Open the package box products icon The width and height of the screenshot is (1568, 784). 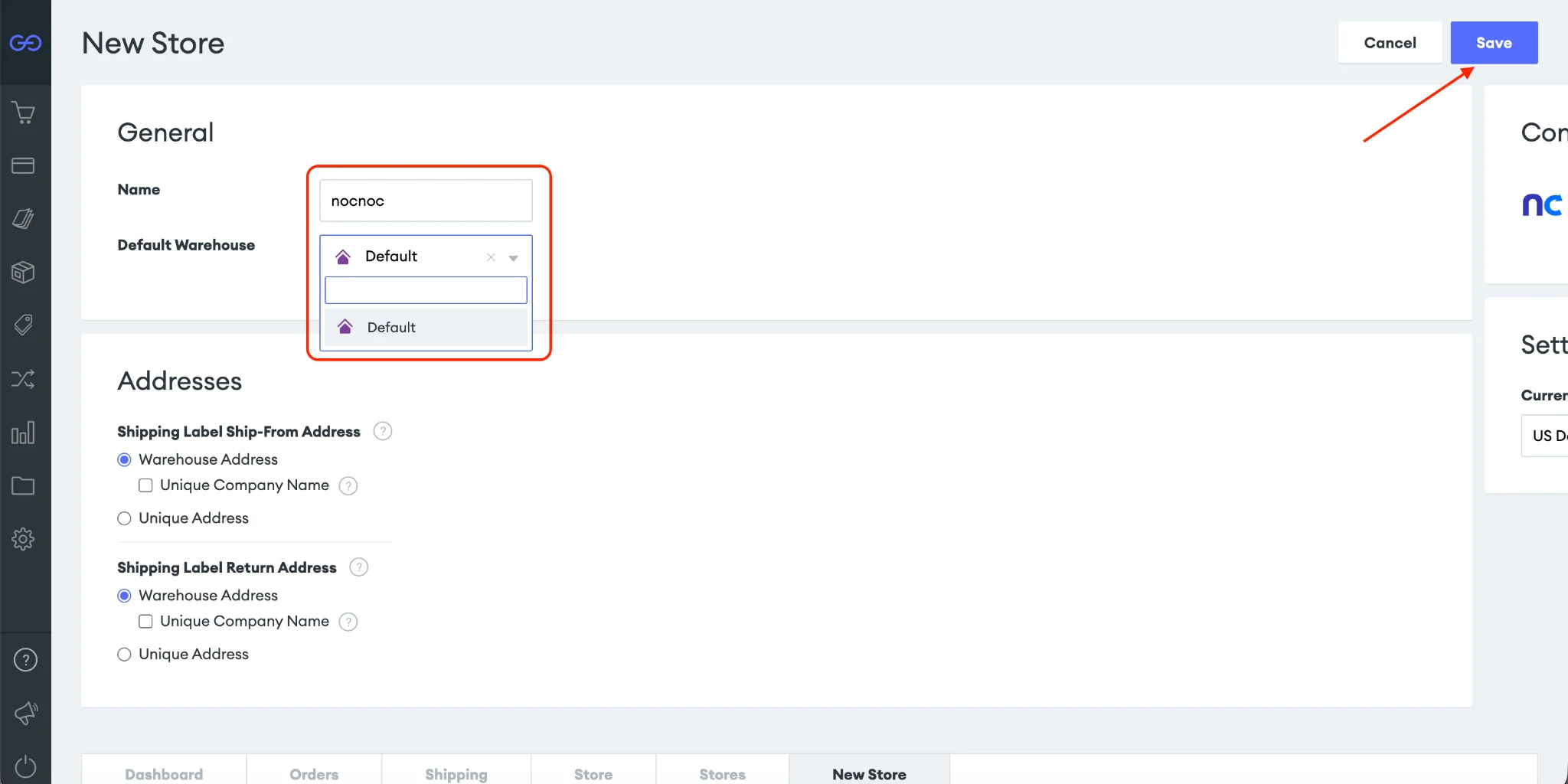[23, 272]
